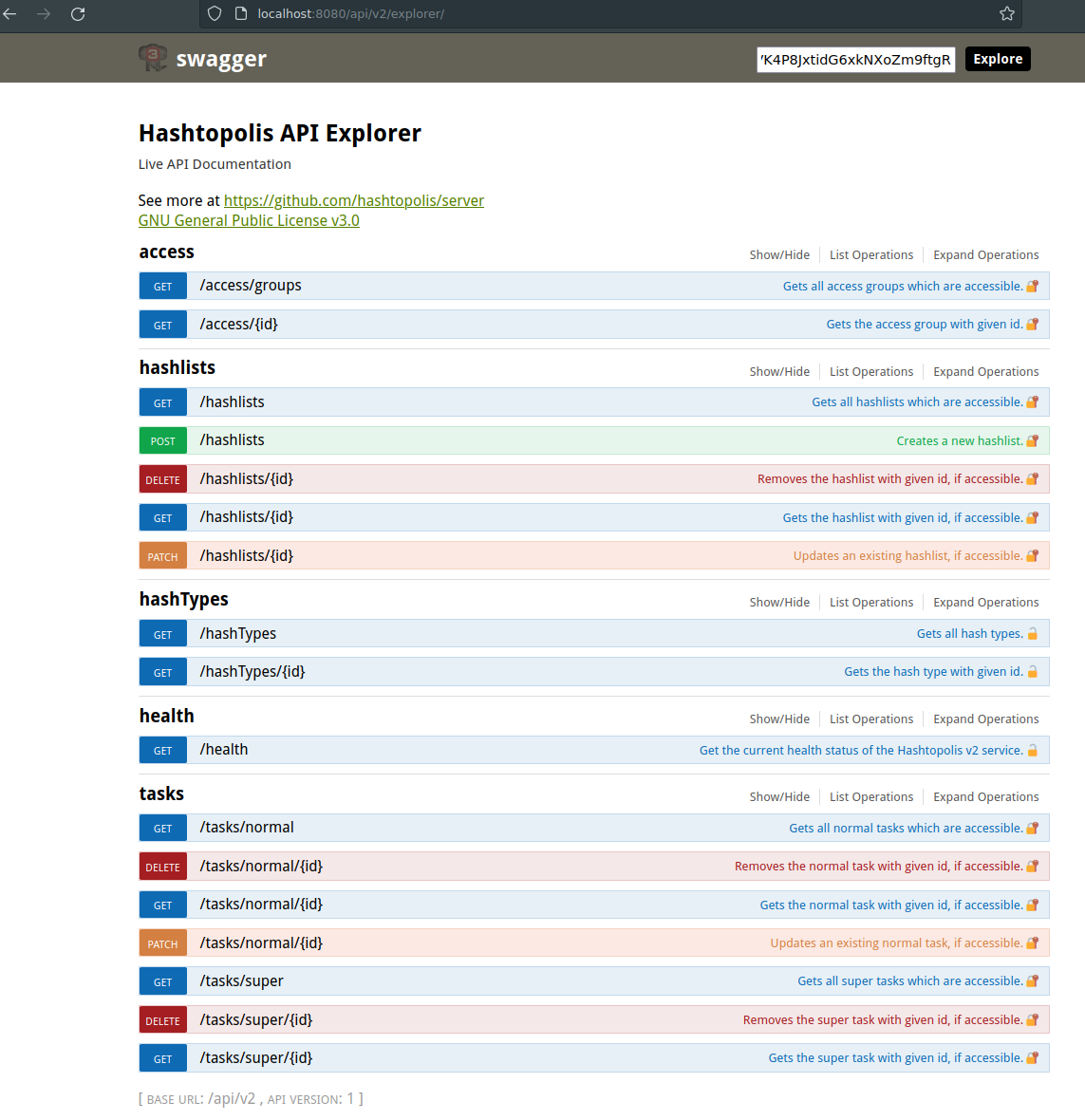Click lock icon on DELETE /hashlists/{id} row
Viewport: 1085px width, 1120px height.
tap(1032, 479)
